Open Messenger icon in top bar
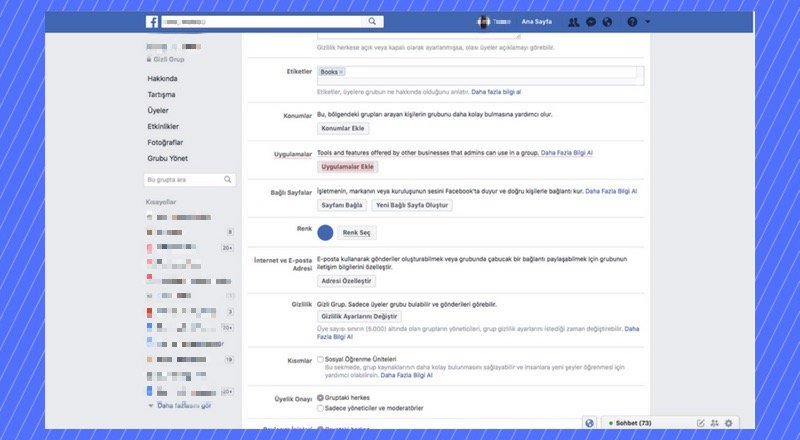Screen dimensions: 800x440 pyautogui.click(x=592, y=21)
